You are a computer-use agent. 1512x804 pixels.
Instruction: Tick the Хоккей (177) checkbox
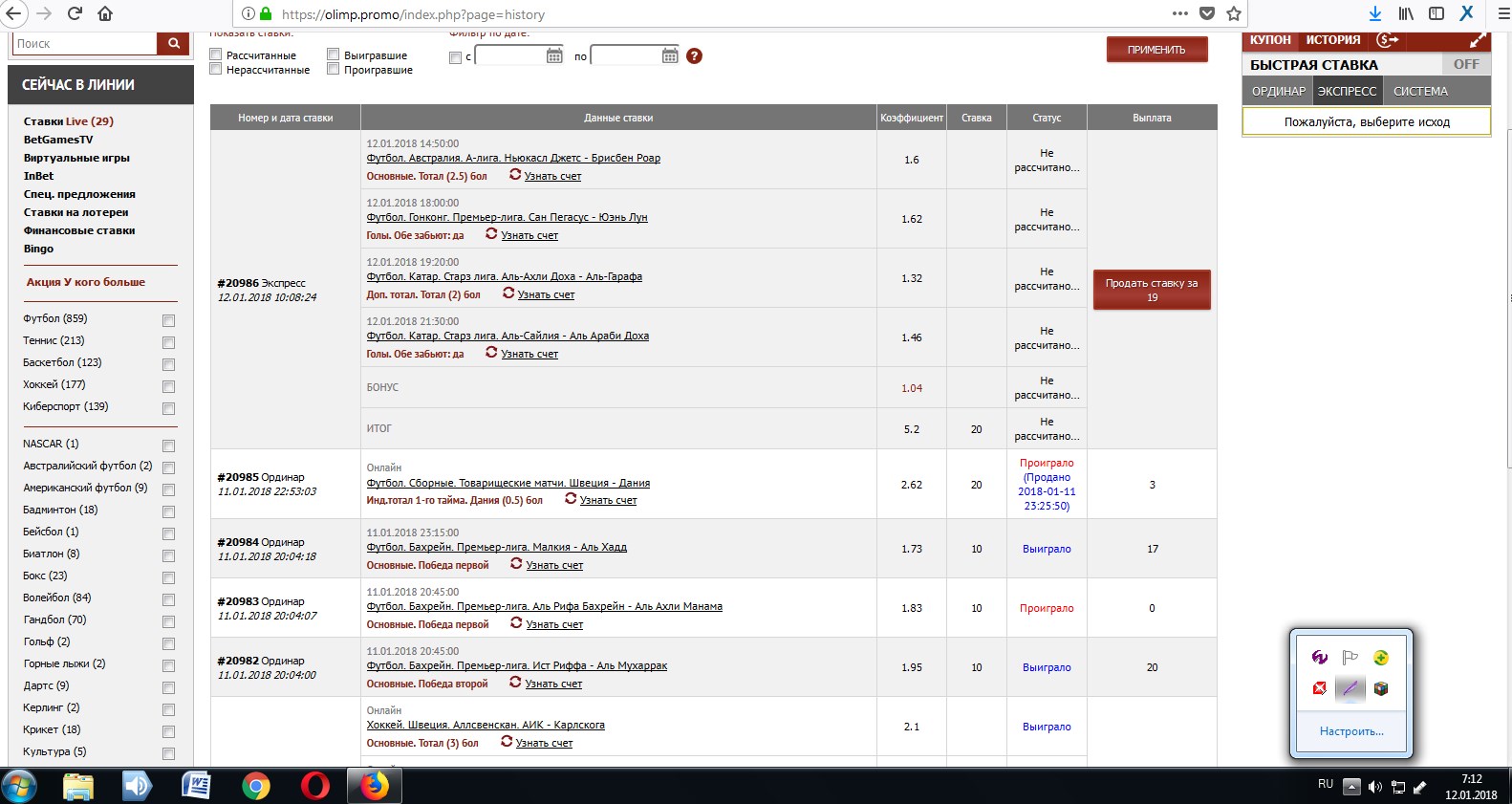168,386
